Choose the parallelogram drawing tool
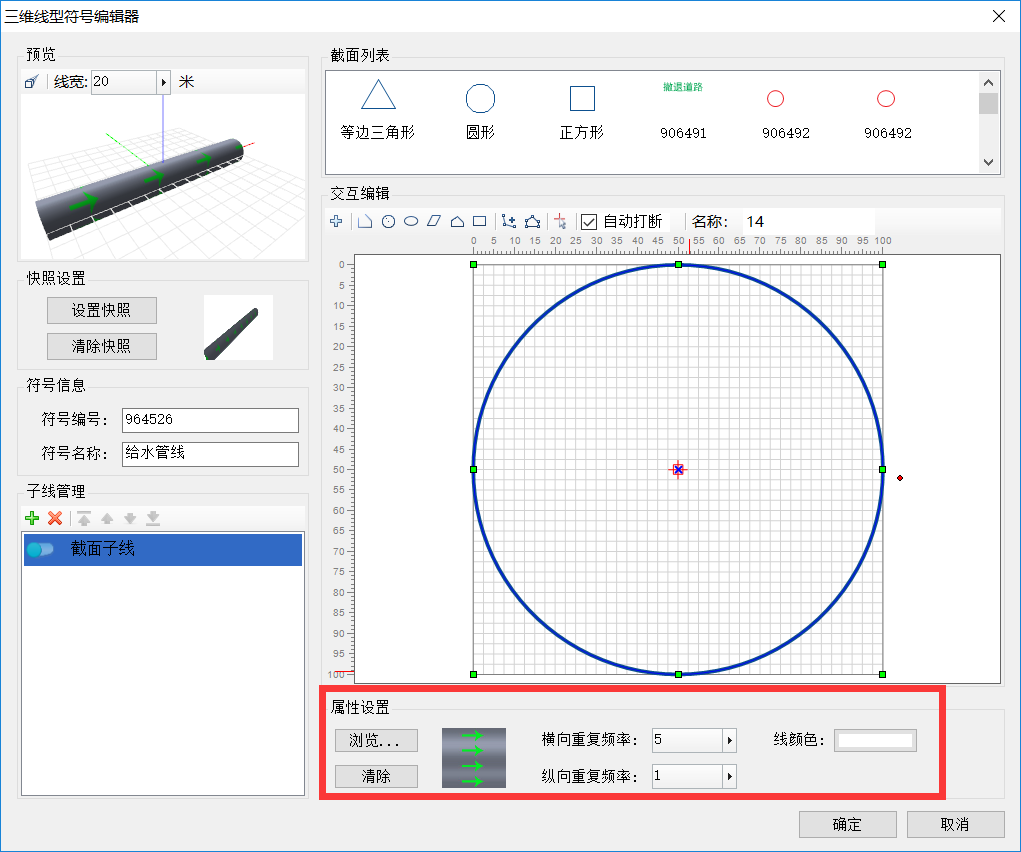The height and width of the screenshot is (852, 1021). click(x=433, y=222)
